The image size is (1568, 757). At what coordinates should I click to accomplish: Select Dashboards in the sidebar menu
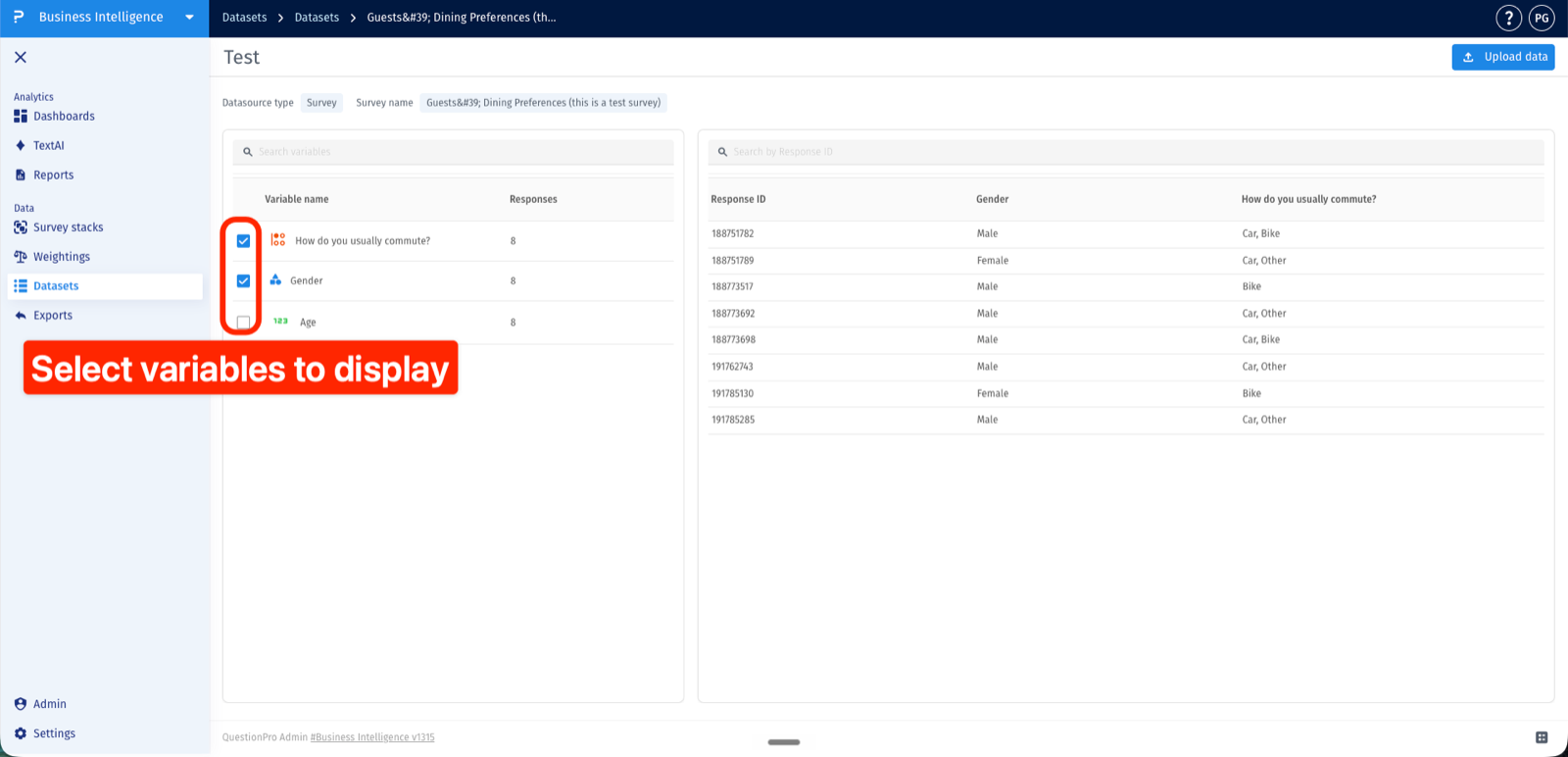tap(64, 116)
